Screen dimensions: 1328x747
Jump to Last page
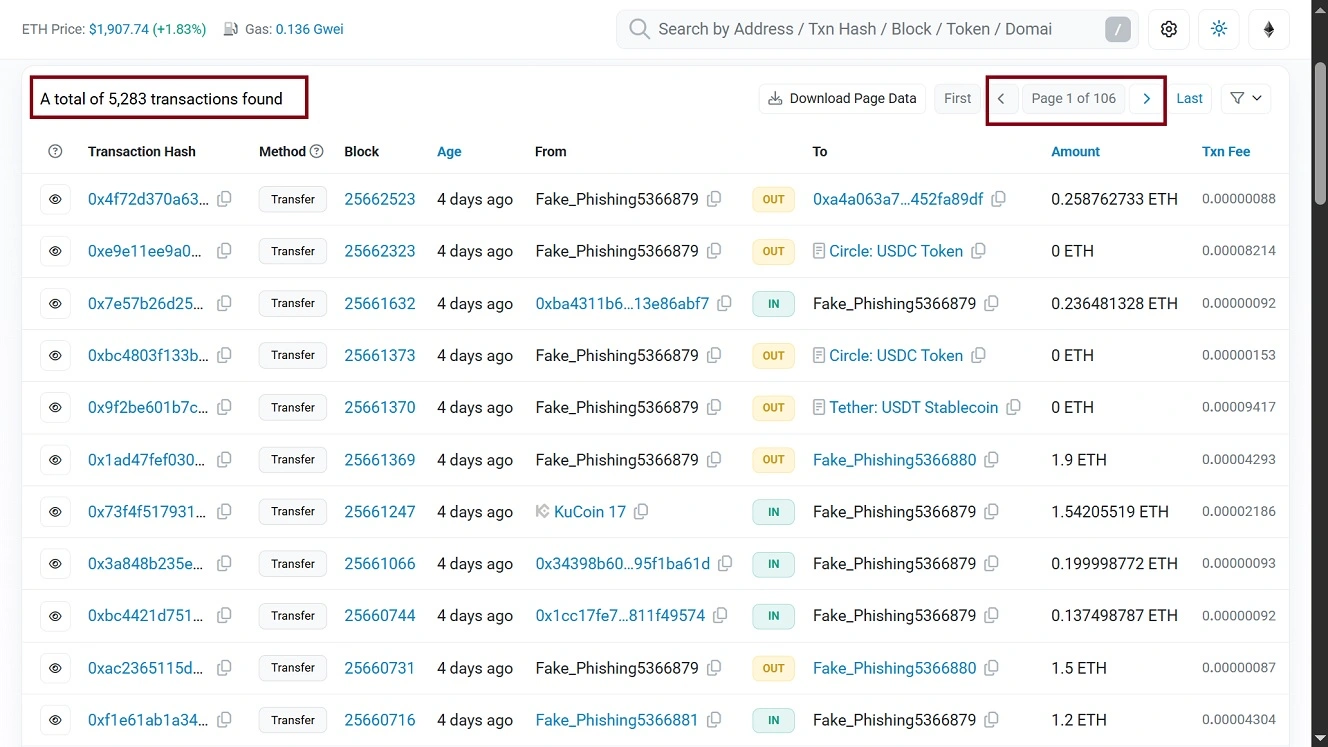(1190, 98)
